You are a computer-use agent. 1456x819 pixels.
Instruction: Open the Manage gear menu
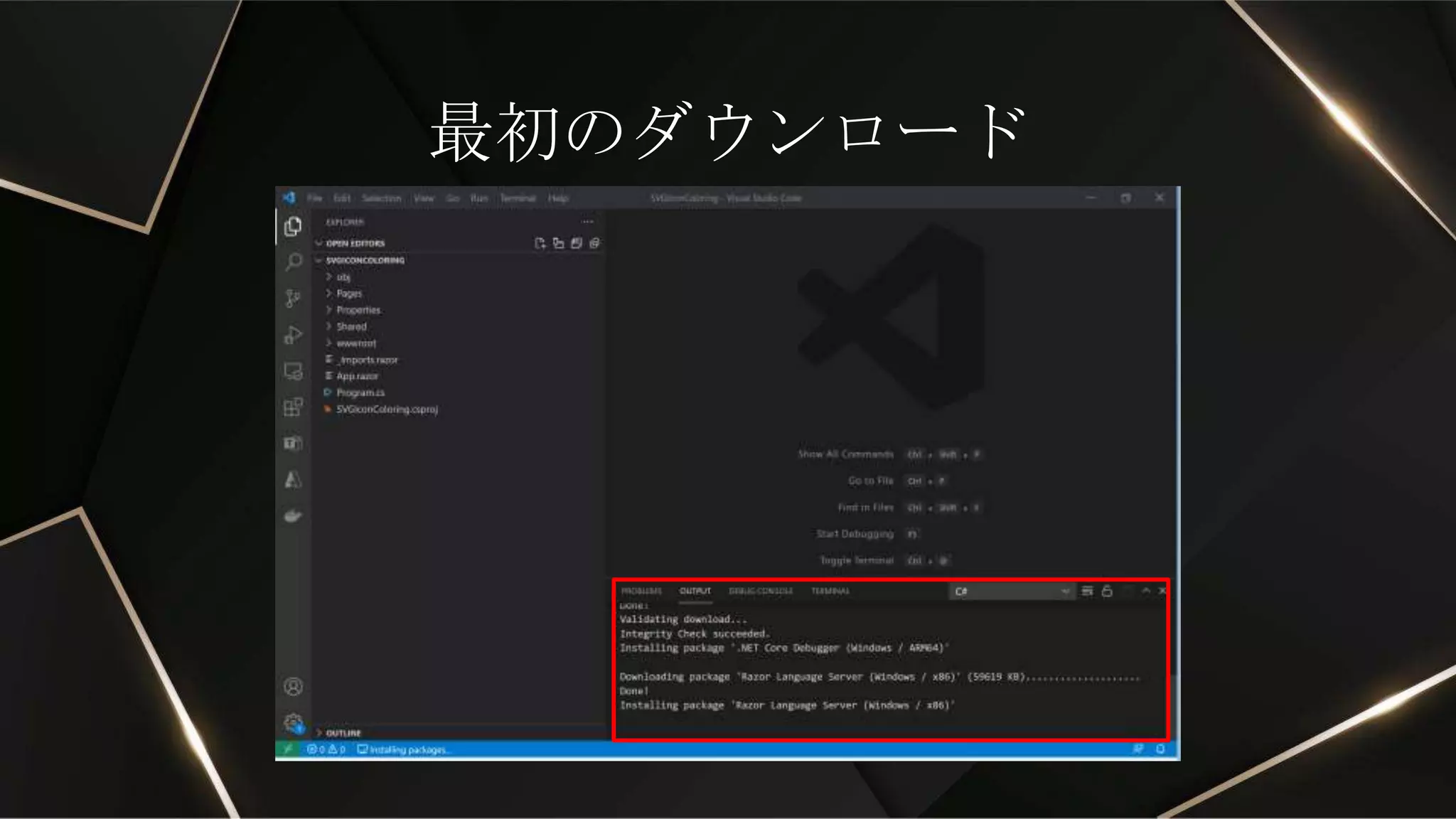pos(293,723)
